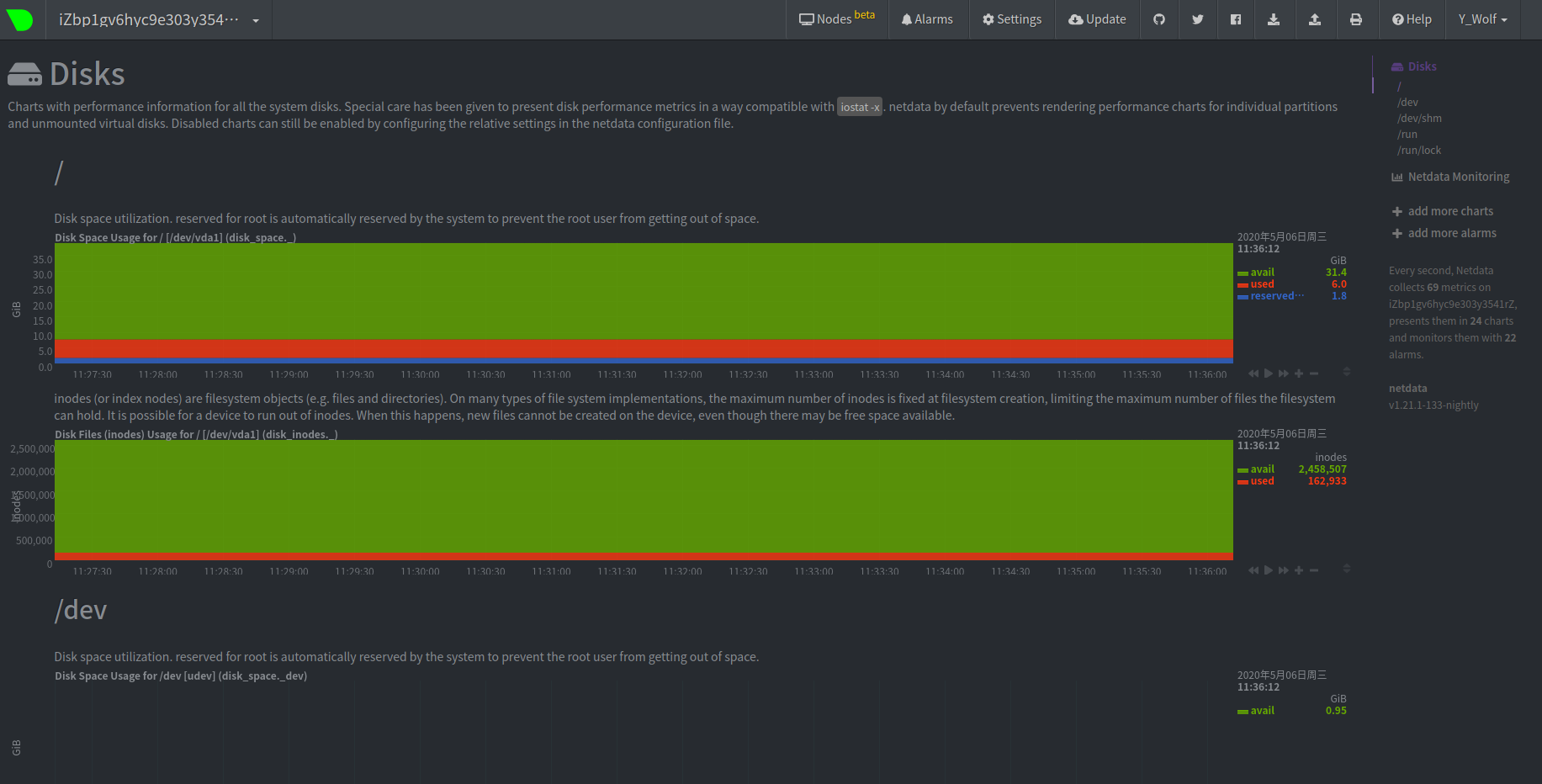
Task: Zoom out the disk space chart
Action: pos(1314,373)
